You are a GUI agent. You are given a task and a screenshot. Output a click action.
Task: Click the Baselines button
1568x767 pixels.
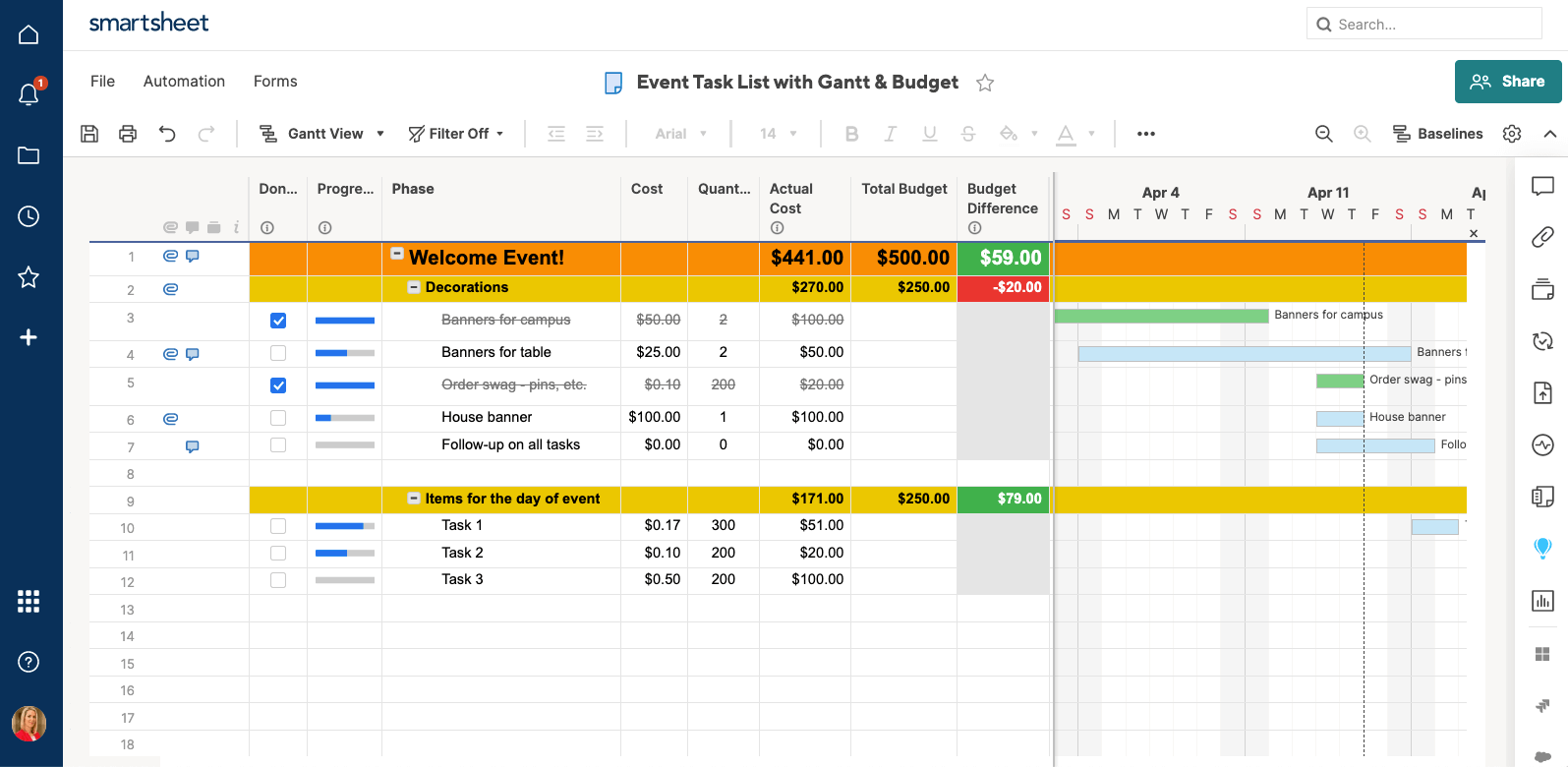(1438, 134)
